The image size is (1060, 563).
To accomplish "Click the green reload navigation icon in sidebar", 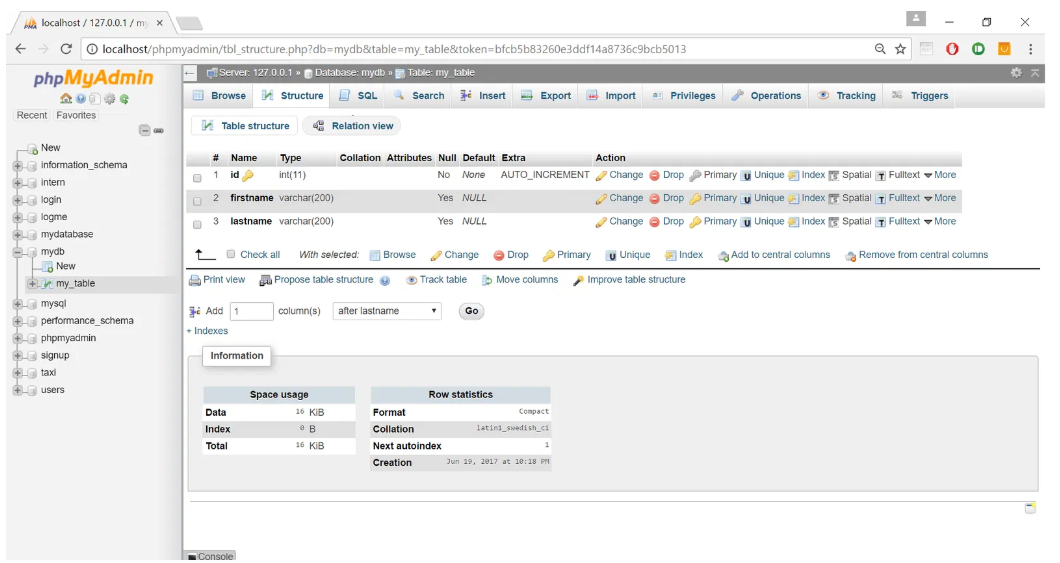I will [125, 99].
